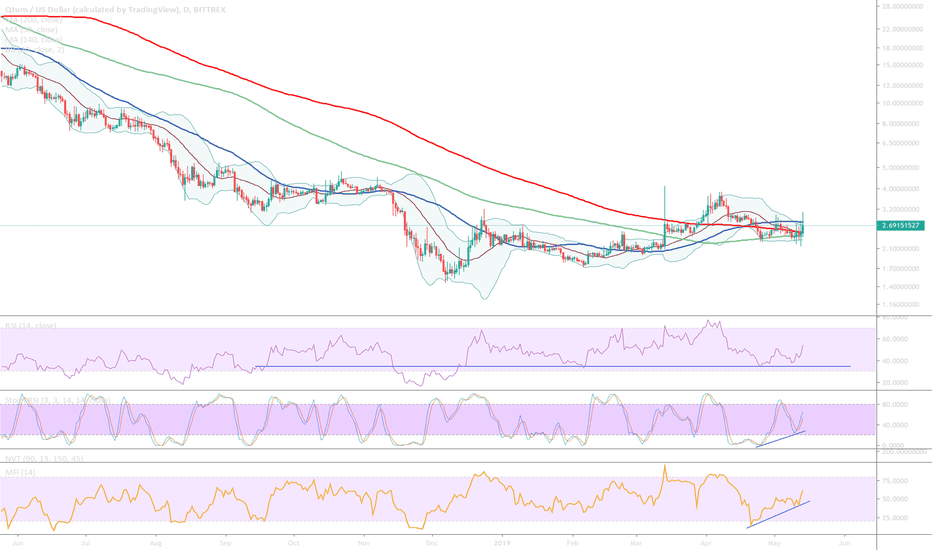Viewport: 932px width, 550px height.
Task: Click the Qtum / US Dollar chart title
Action: pos(113,10)
